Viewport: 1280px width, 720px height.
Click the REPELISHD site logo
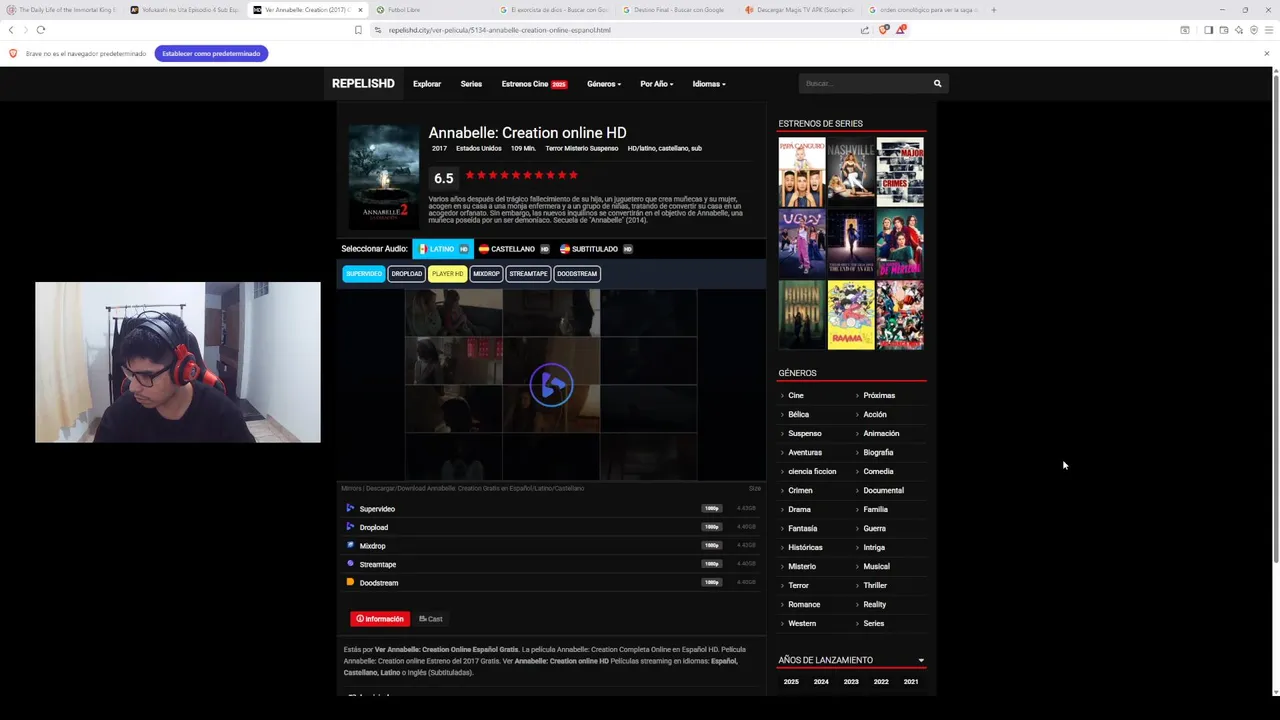[x=363, y=84]
